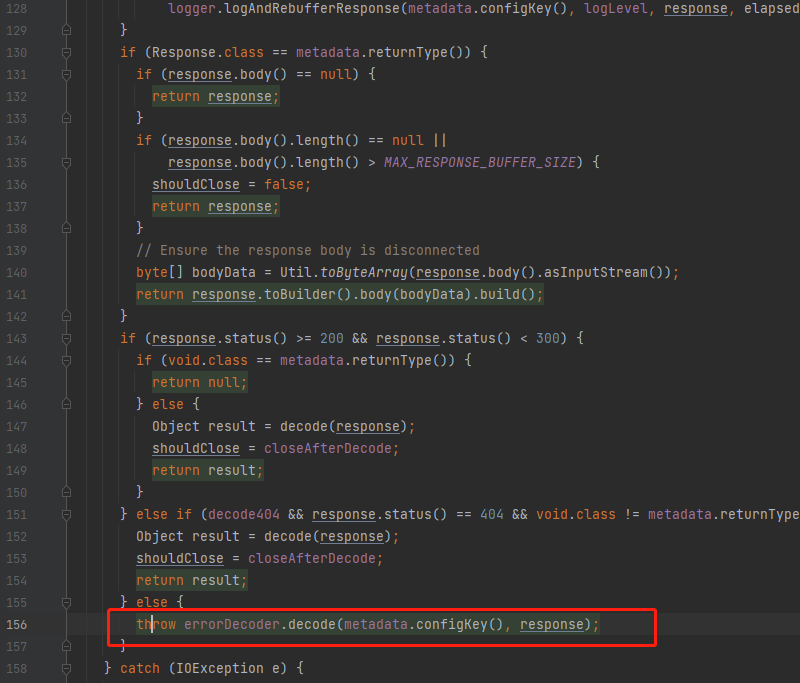Click the highlighted return response on line 132
This screenshot has height=683, width=800.
pyautogui.click(x=215, y=96)
